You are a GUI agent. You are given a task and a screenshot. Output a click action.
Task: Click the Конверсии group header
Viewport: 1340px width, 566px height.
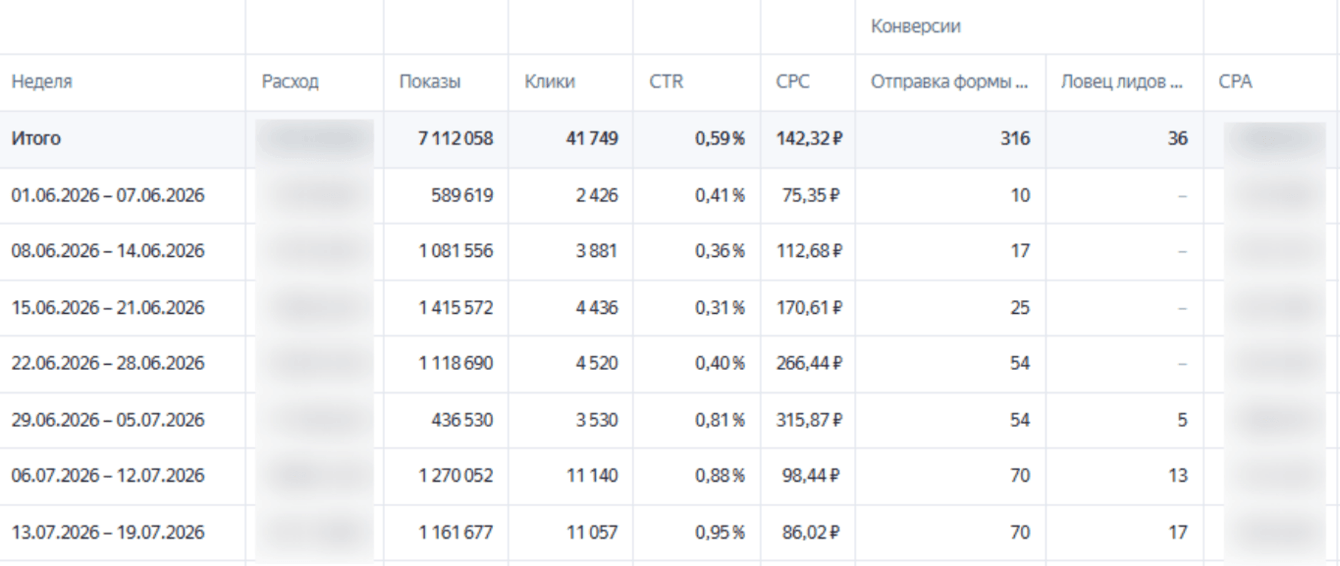click(x=915, y=27)
